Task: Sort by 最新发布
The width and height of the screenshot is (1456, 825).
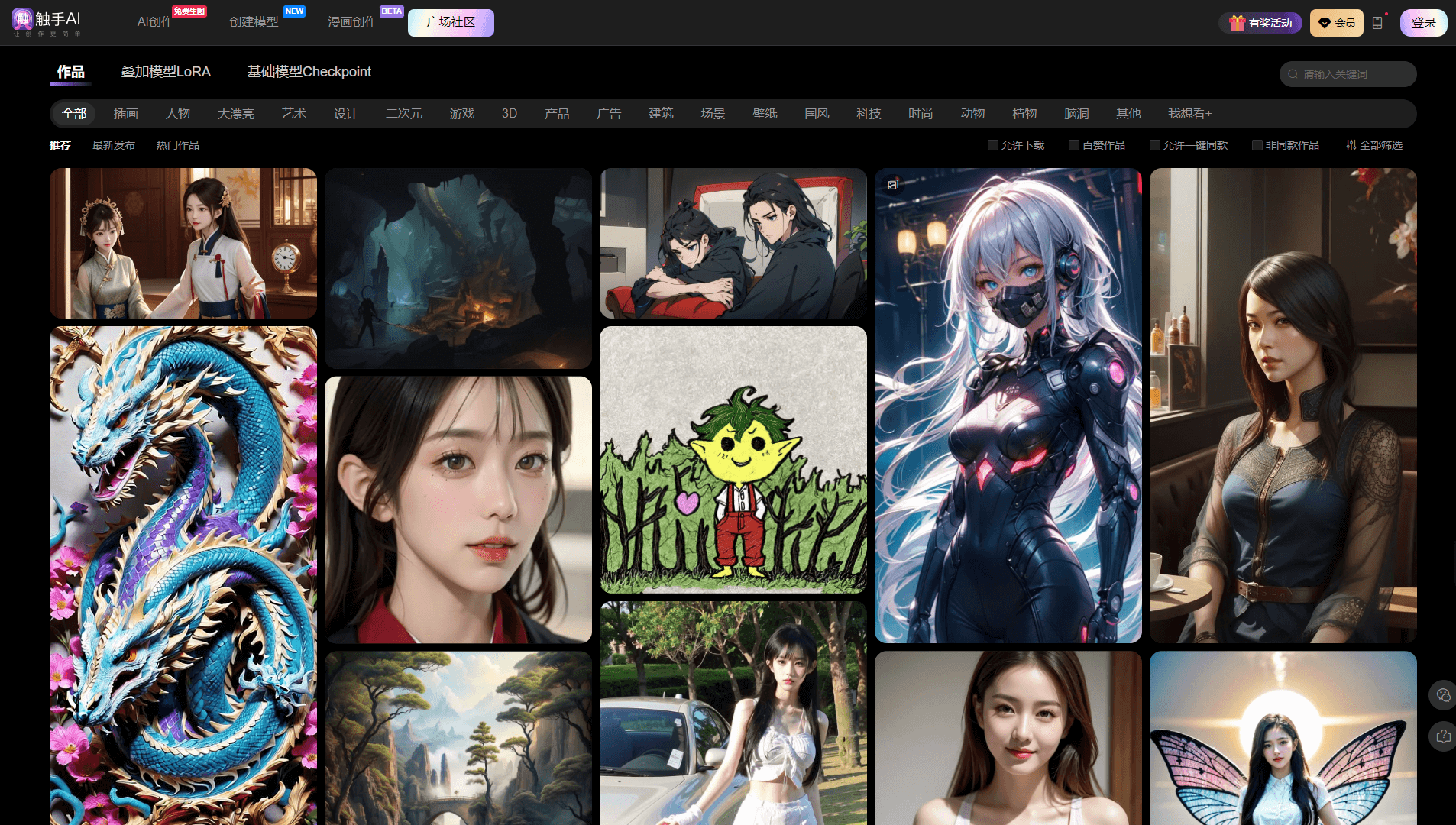Action: (114, 145)
